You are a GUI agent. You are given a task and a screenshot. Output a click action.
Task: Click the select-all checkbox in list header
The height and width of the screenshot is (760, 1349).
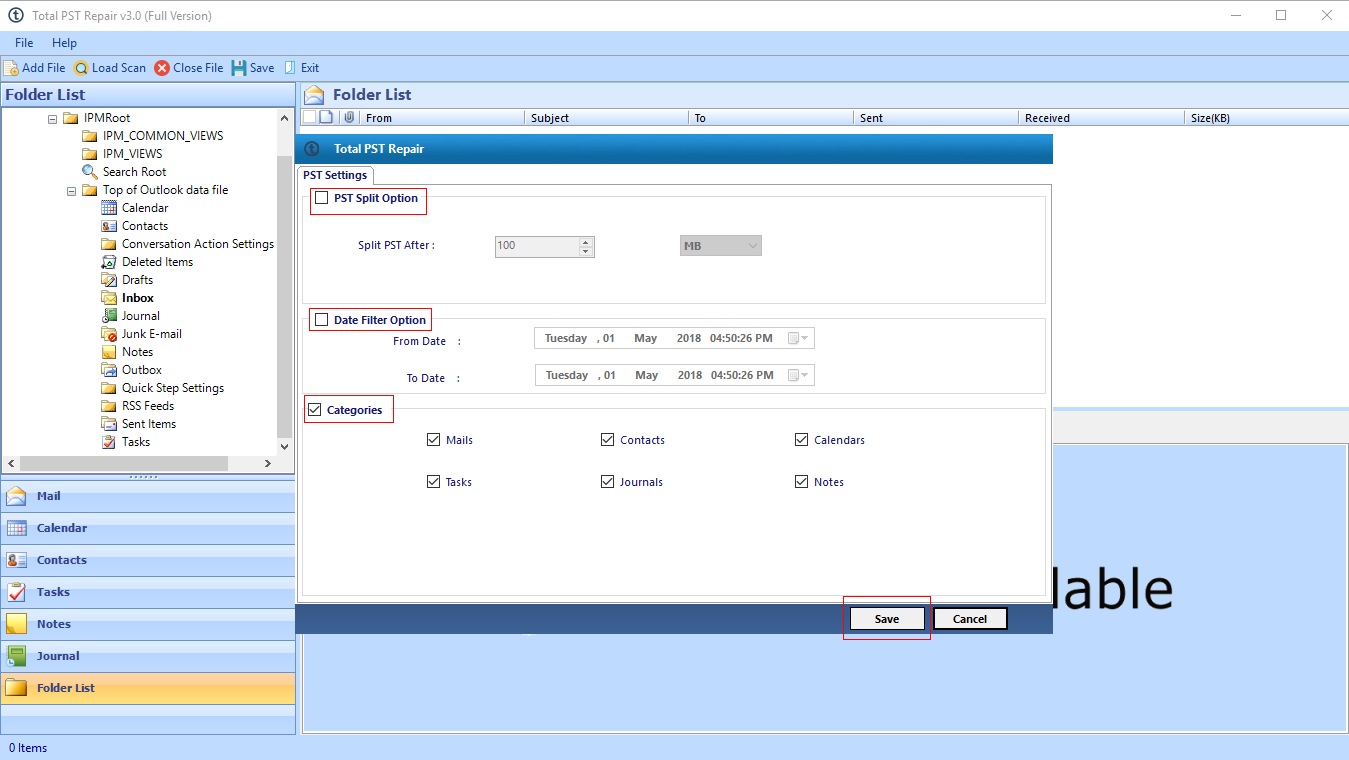[x=309, y=118]
